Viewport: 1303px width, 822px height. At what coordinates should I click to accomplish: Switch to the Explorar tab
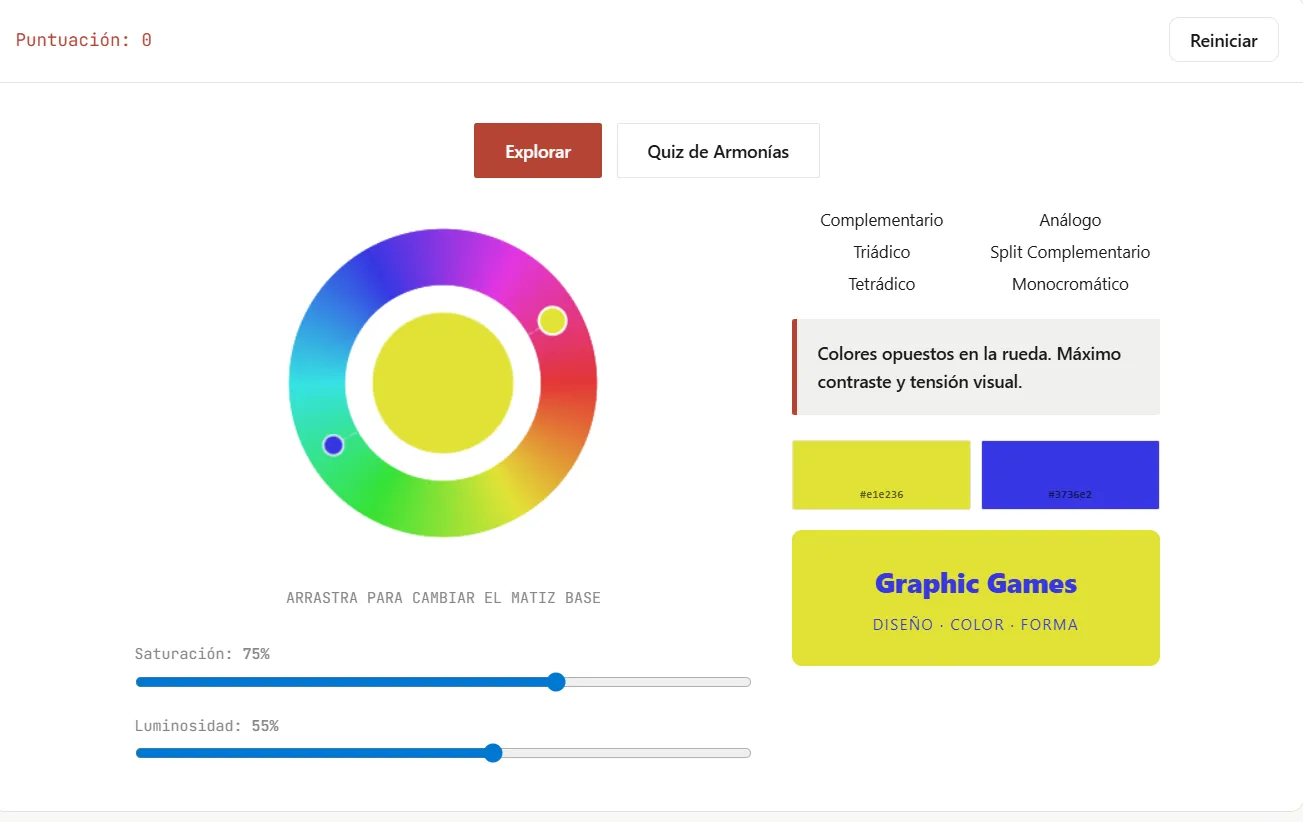537,151
